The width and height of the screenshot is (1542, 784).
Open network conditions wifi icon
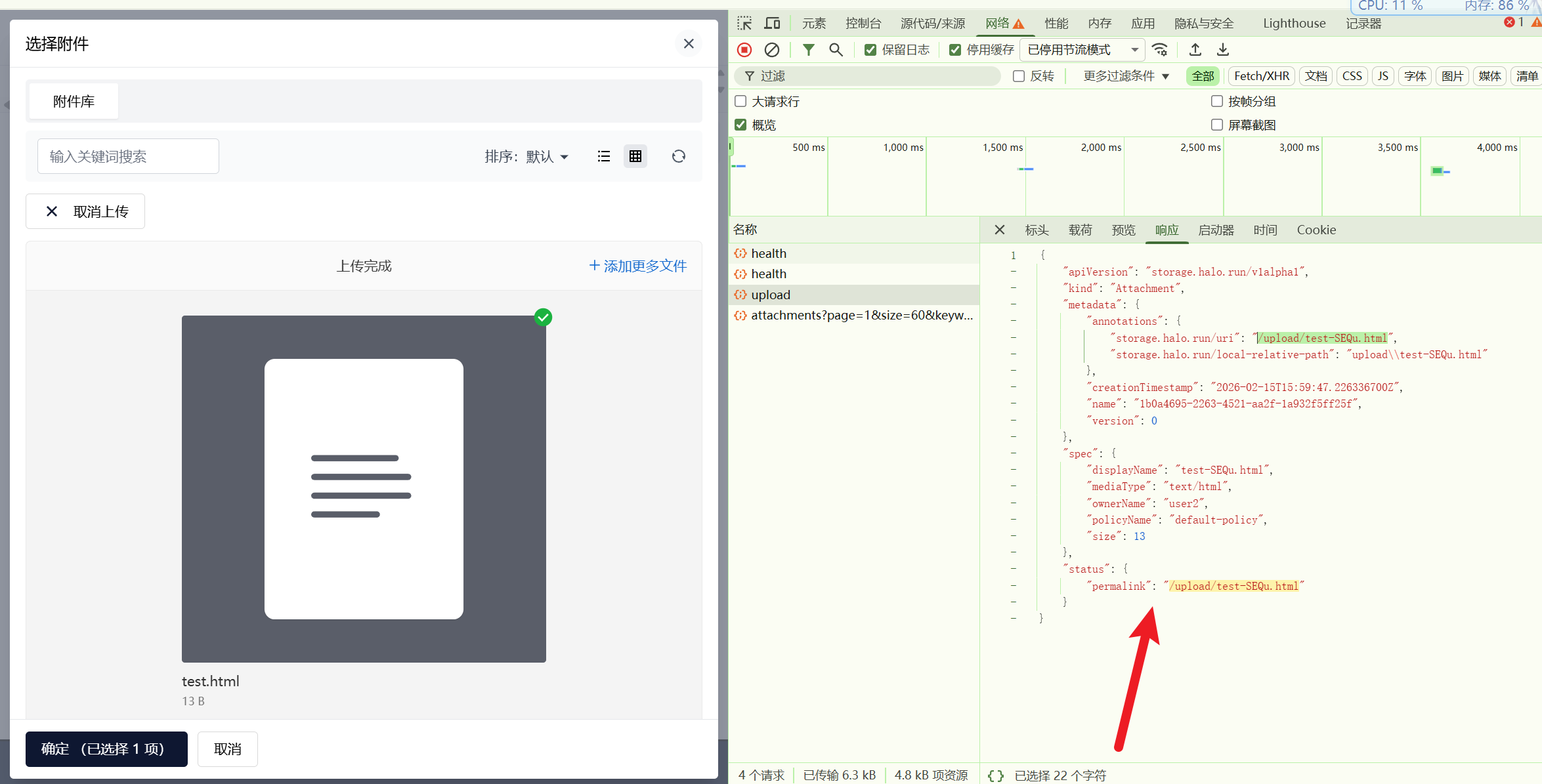click(x=1161, y=50)
